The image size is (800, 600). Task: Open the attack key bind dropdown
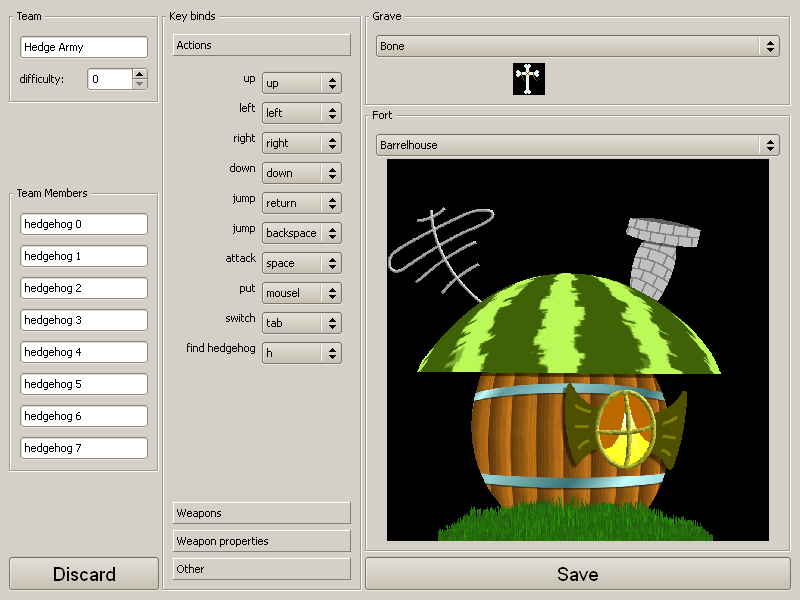click(x=301, y=263)
